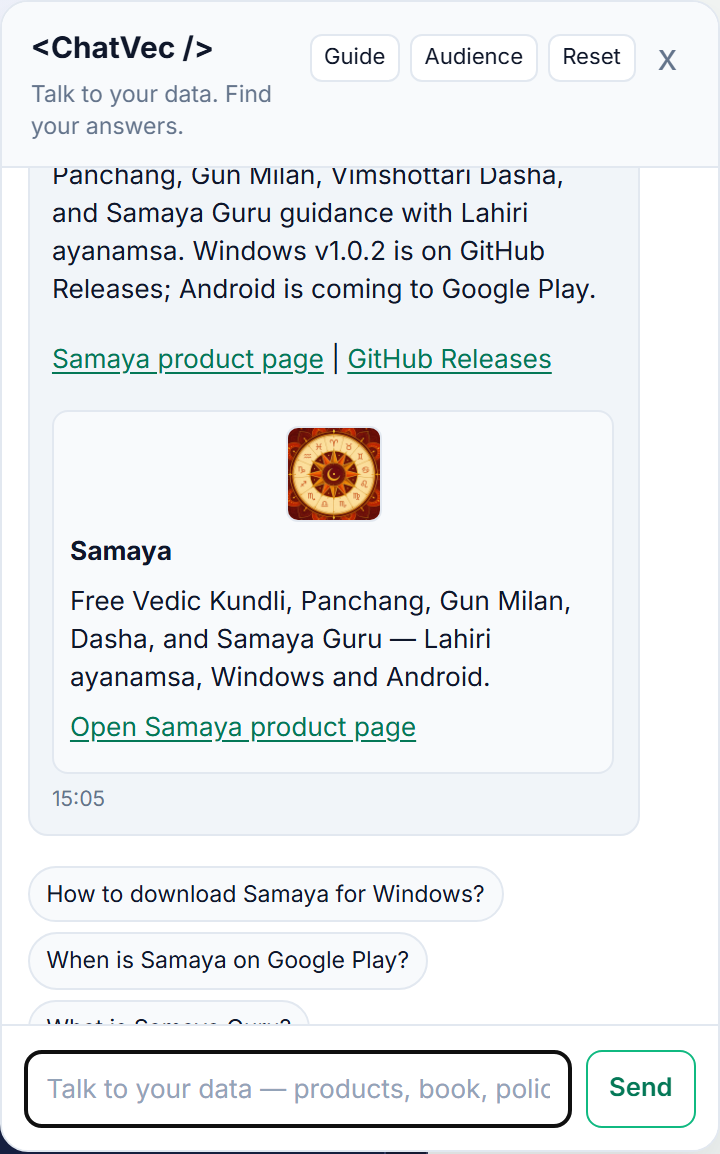Viewport: 720px width, 1154px height.
Task: Click card description Free Vedic Kundli text
Action: click(320, 639)
